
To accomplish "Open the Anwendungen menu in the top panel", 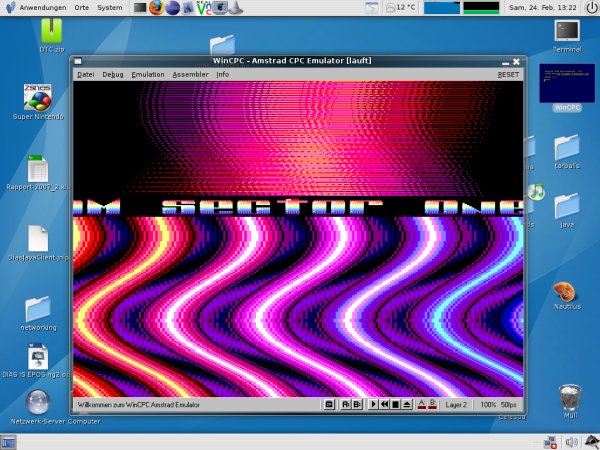I will point(43,8).
